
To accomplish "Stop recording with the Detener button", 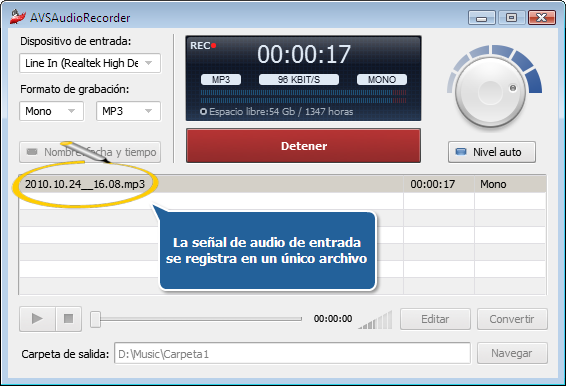I will pos(303,146).
